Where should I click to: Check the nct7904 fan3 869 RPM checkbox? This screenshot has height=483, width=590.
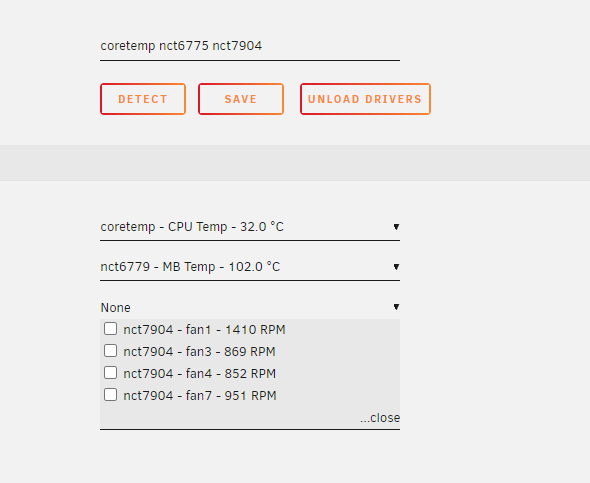pos(110,351)
